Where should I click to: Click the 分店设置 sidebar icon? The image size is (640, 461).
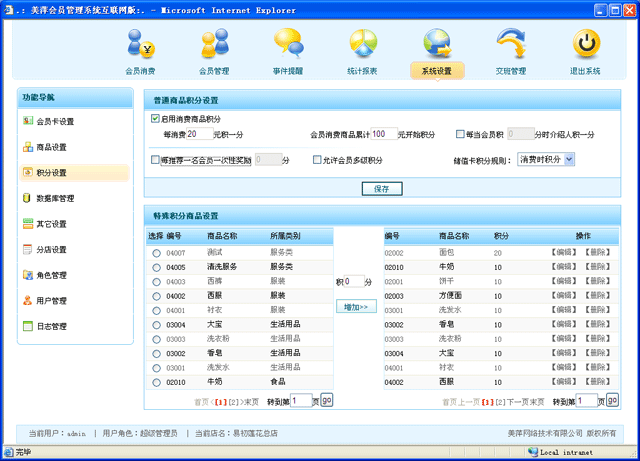coord(27,249)
